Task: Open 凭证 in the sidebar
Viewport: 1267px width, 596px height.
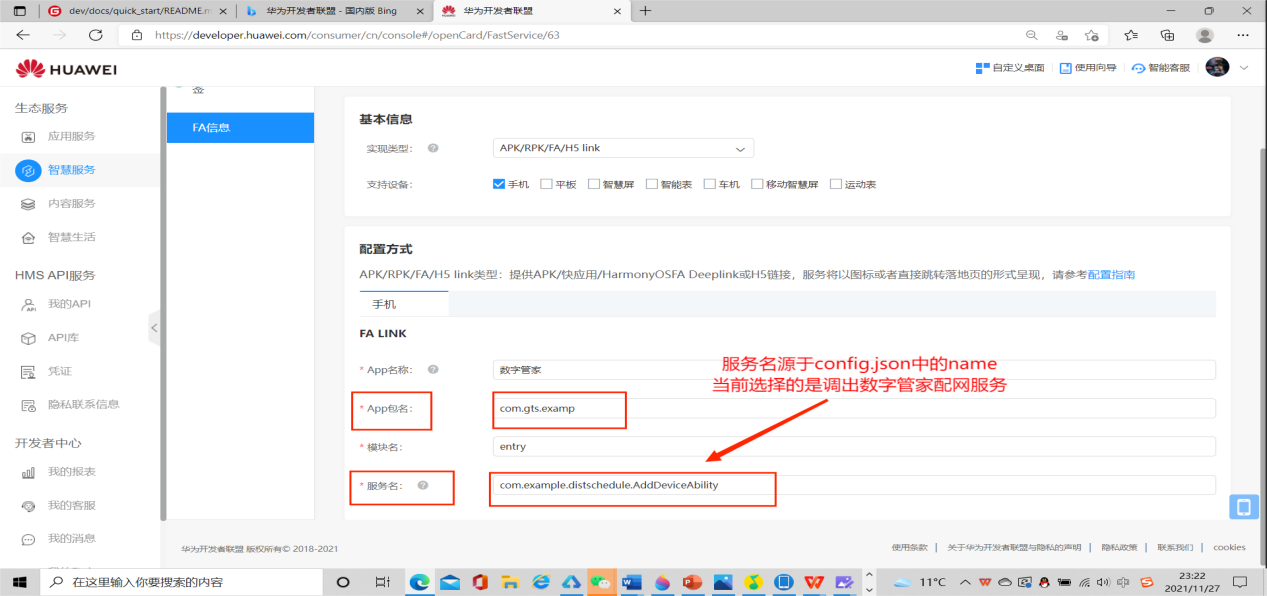Action: (x=59, y=371)
